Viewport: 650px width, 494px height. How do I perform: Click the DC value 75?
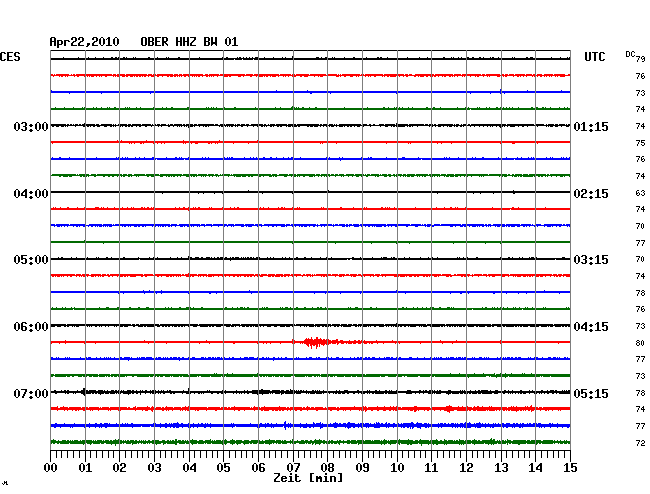[640, 143]
